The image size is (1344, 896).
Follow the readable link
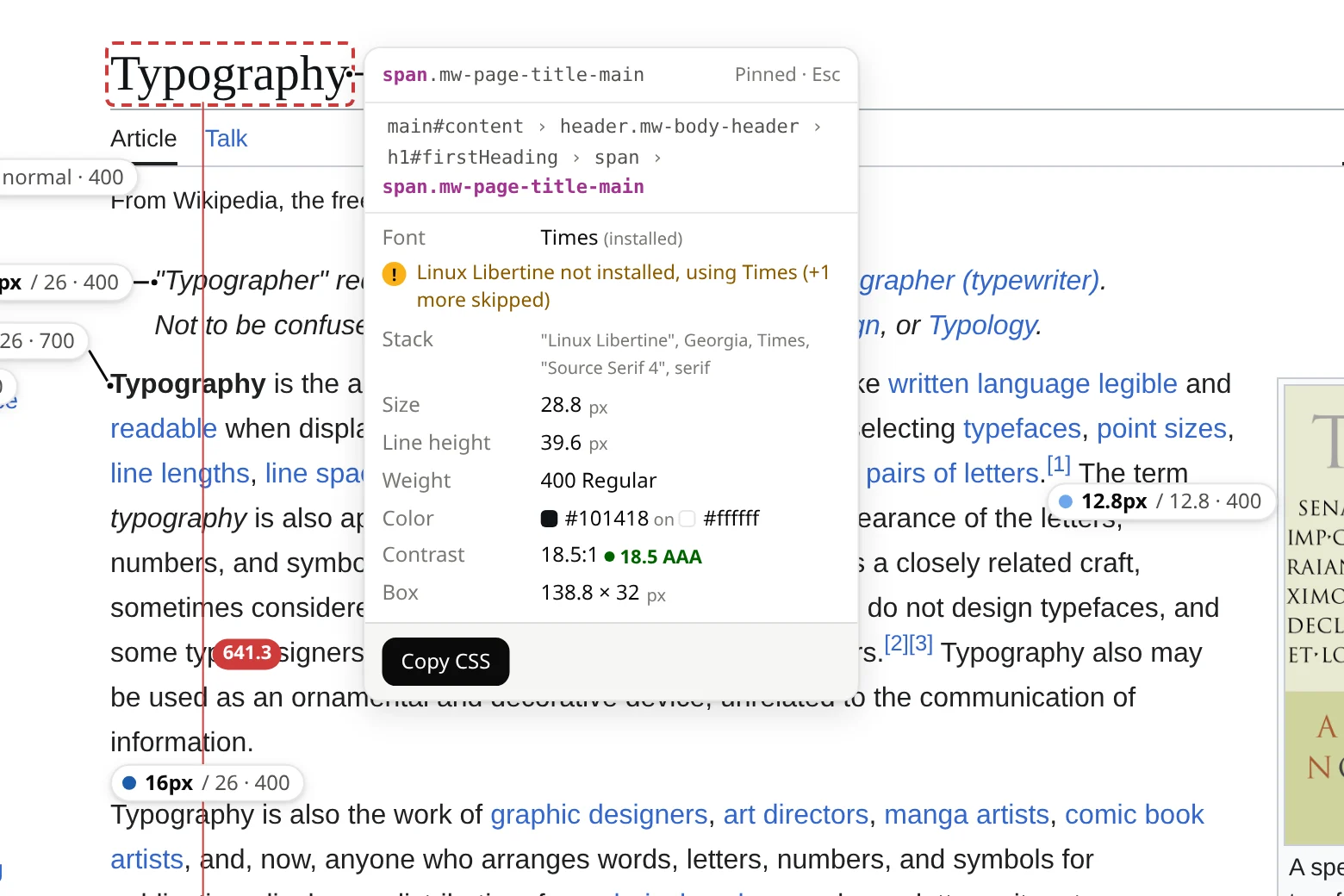point(164,428)
